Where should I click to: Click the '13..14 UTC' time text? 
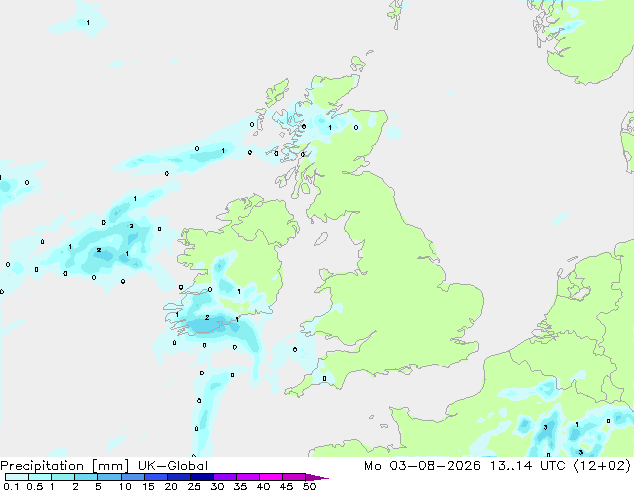pyautogui.click(x=527, y=466)
